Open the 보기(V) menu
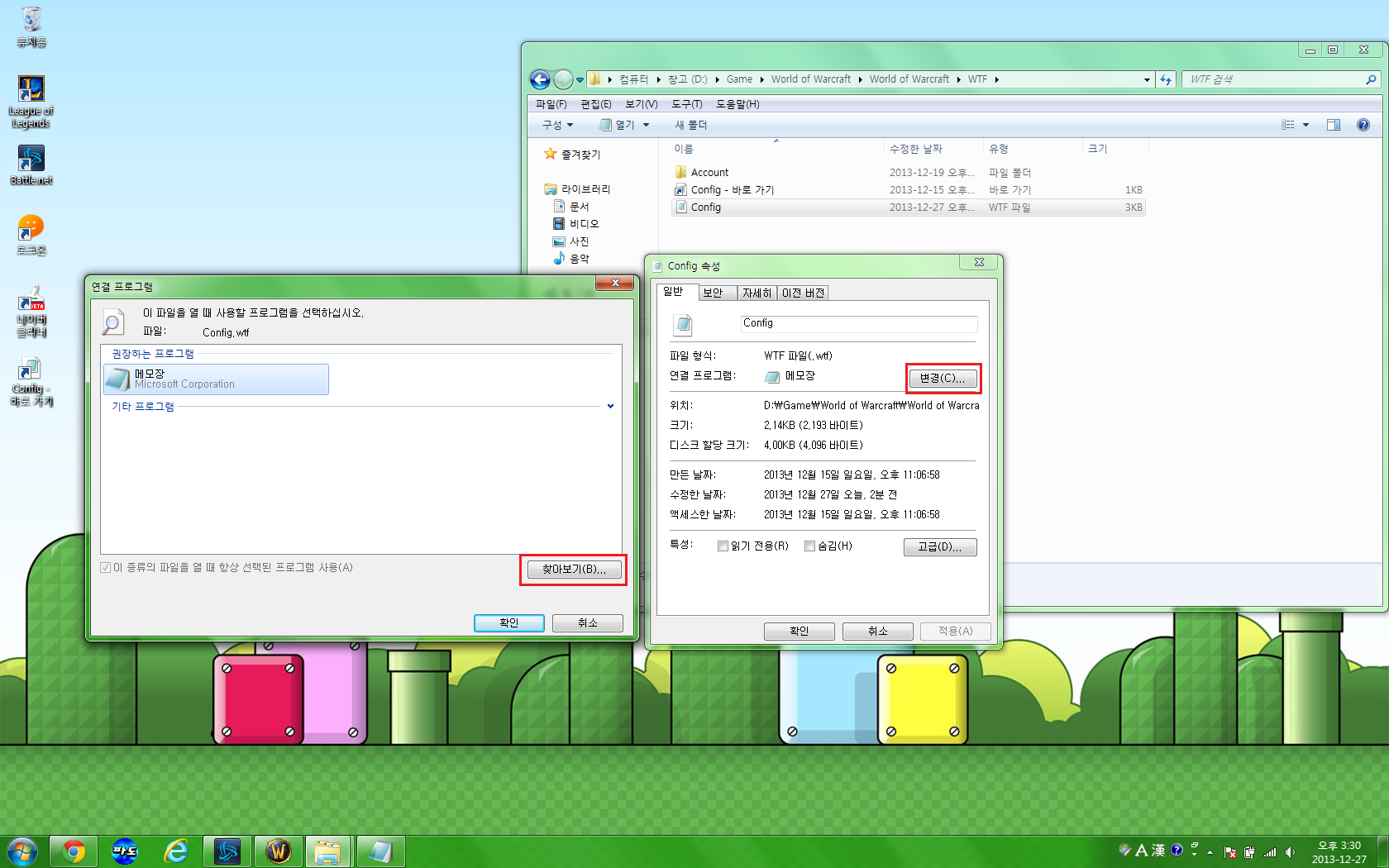1389x868 pixels. 641,104
